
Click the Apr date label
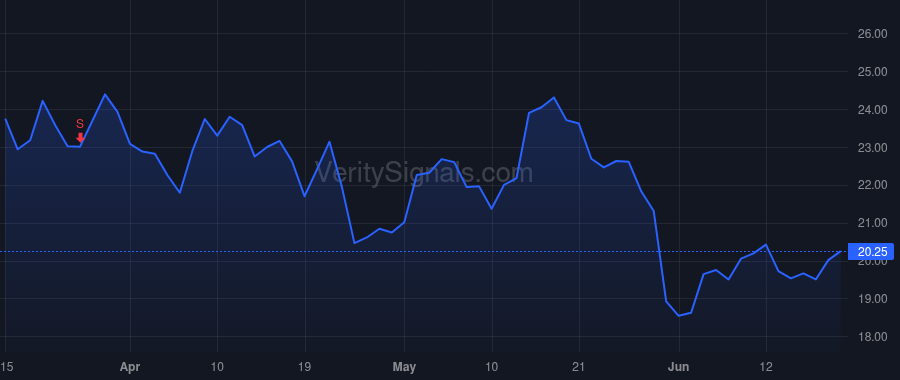point(130,367)
